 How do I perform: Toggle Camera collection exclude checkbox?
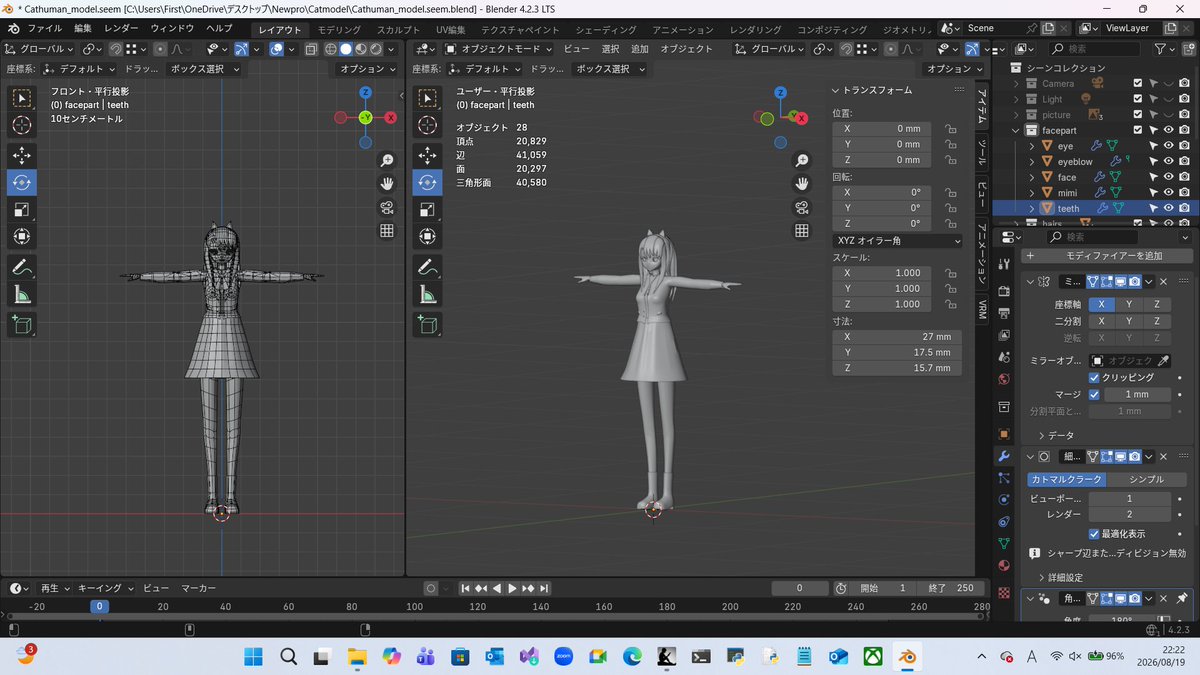pyautogui.click(x=1137, y=84)
